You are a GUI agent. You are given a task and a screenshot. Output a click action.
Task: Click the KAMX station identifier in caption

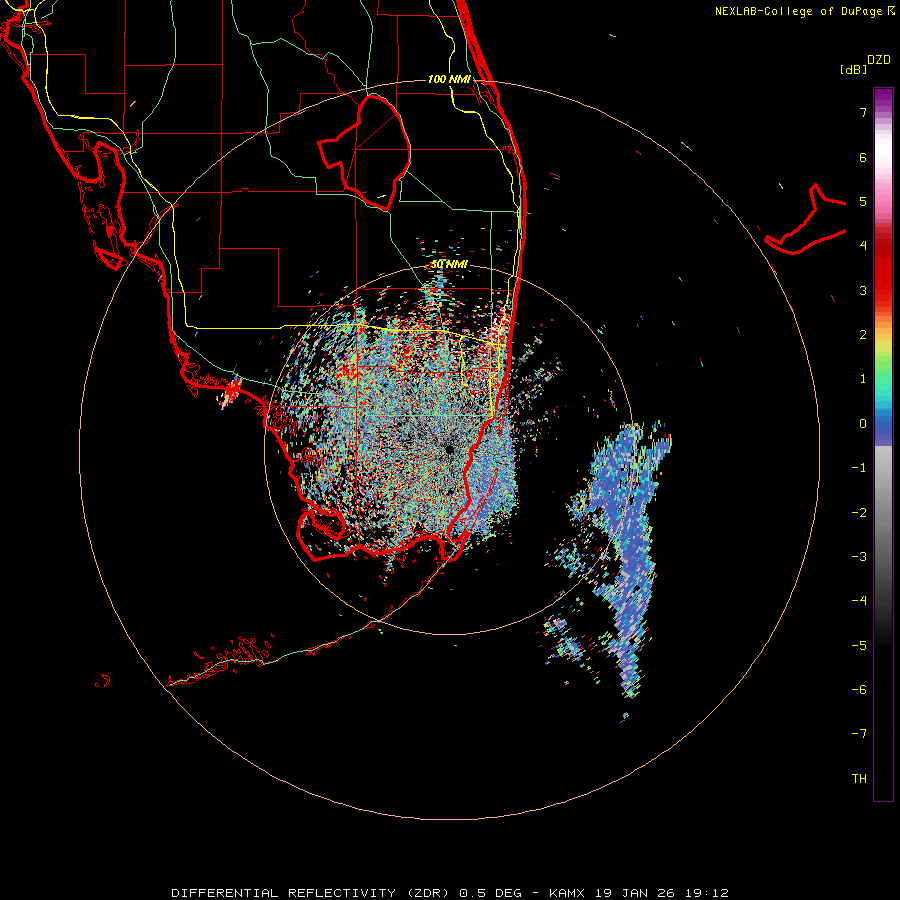click(567, 893)
